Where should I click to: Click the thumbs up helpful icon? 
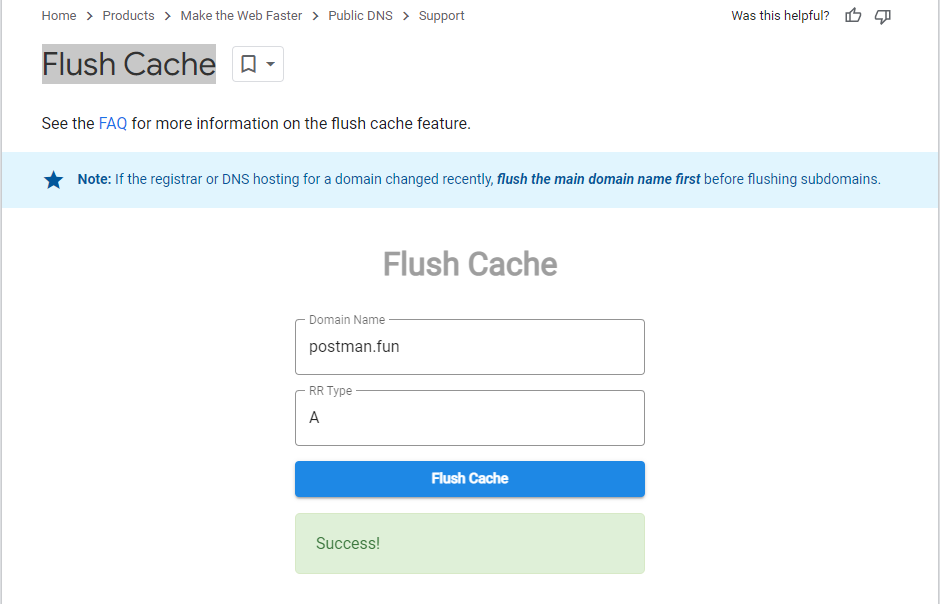click(853, 16)
